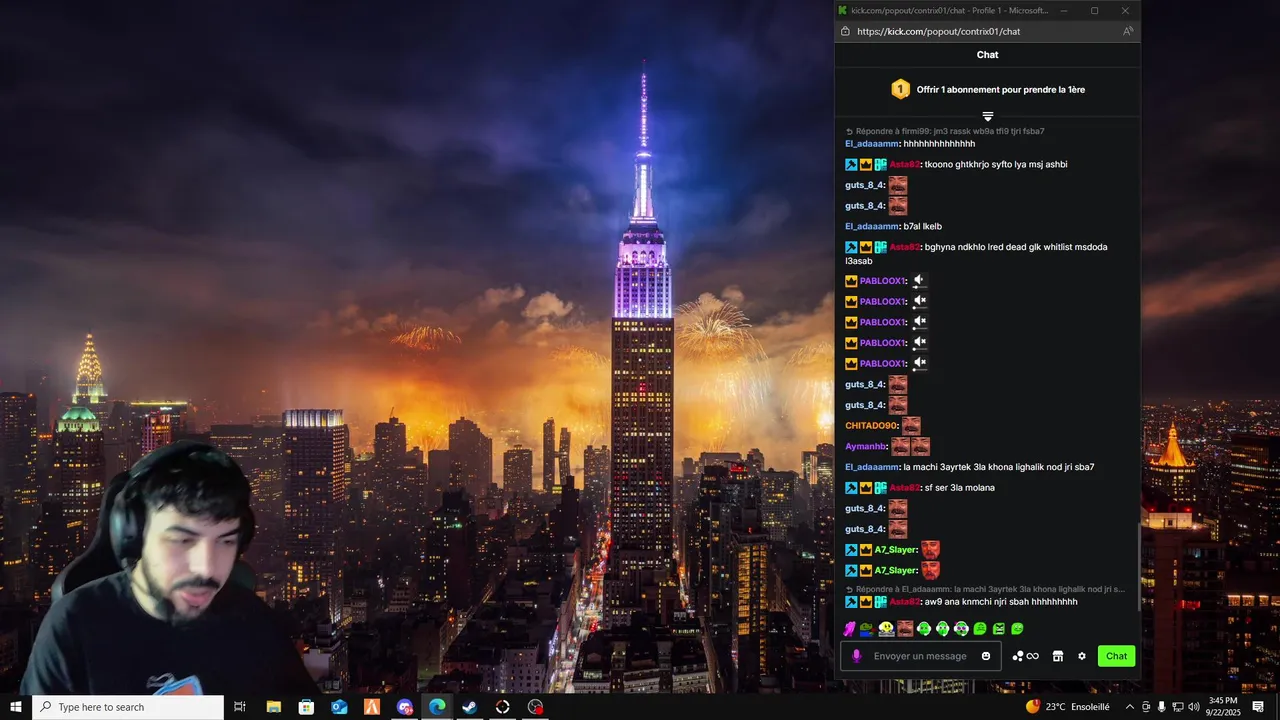
Task: Click inside 'Envoyer un message' field
Action: click(x=920, y=656)
